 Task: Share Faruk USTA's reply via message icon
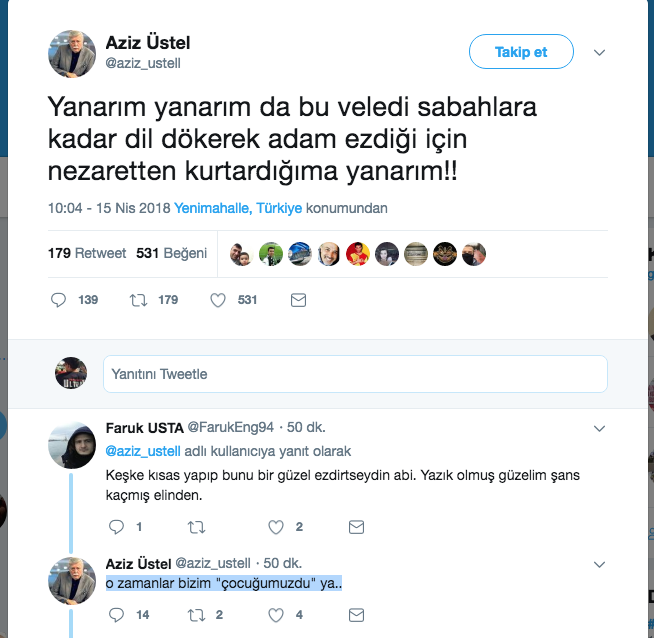[x=356, y=527]
